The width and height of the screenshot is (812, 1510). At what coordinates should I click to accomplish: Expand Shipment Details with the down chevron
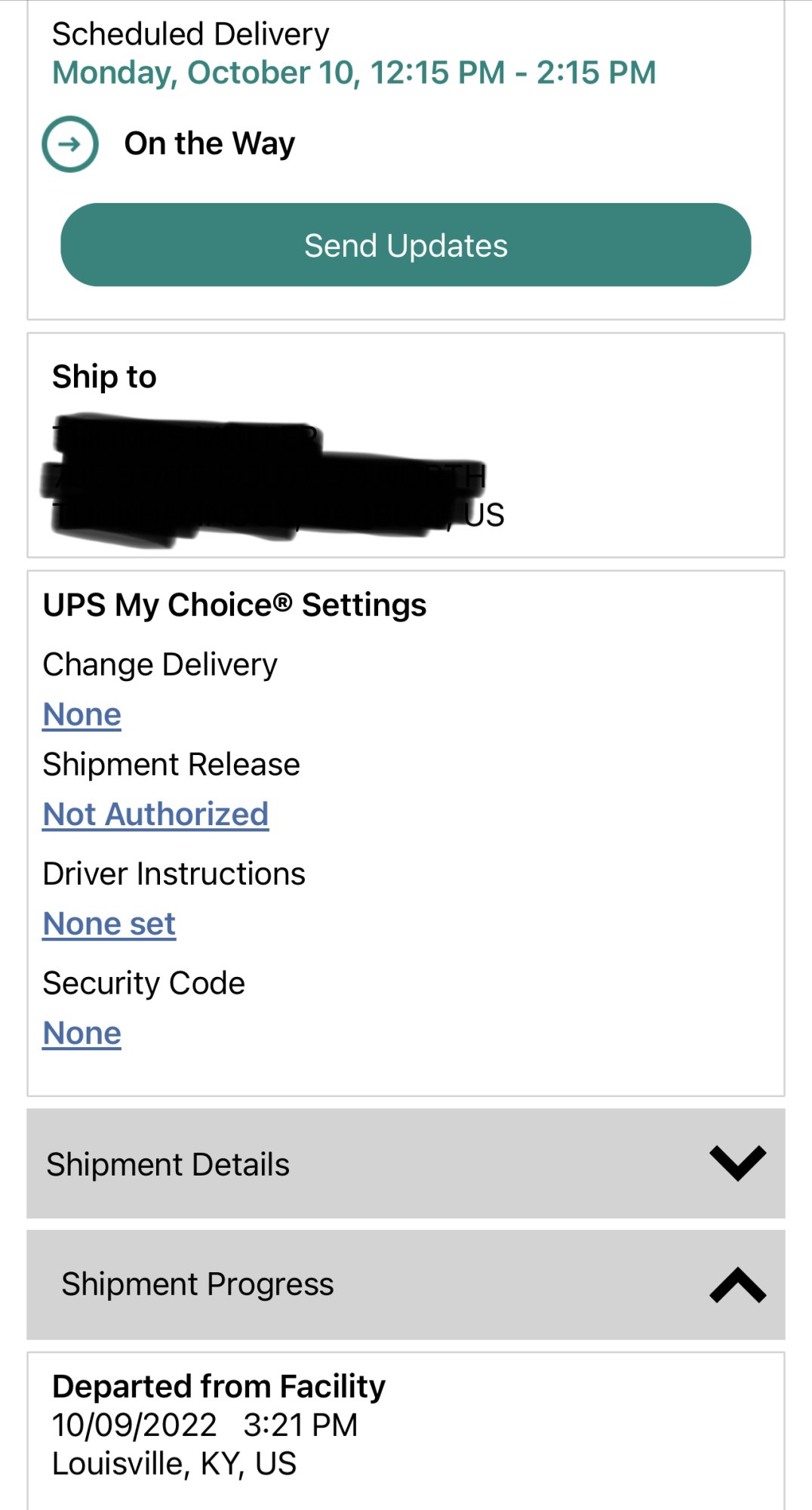tap(737, 1163)
